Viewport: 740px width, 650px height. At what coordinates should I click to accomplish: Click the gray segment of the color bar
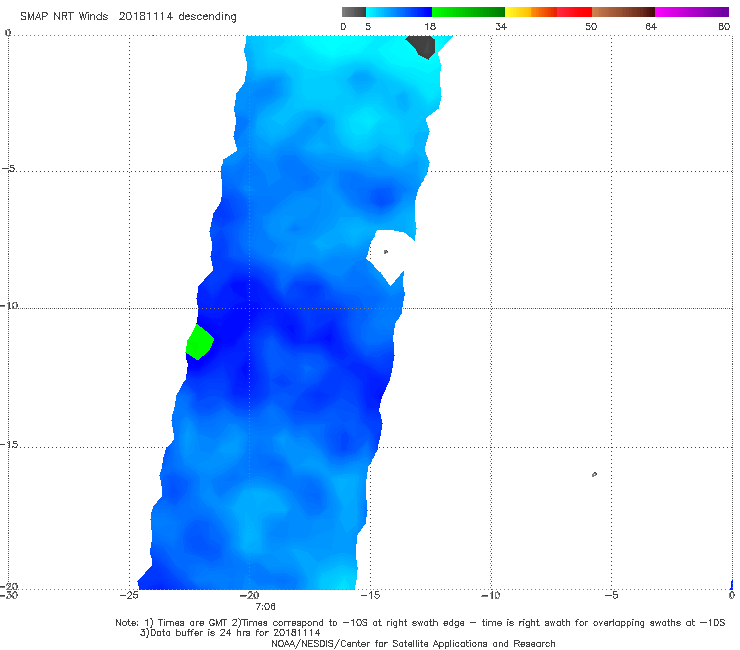[353, 12]
